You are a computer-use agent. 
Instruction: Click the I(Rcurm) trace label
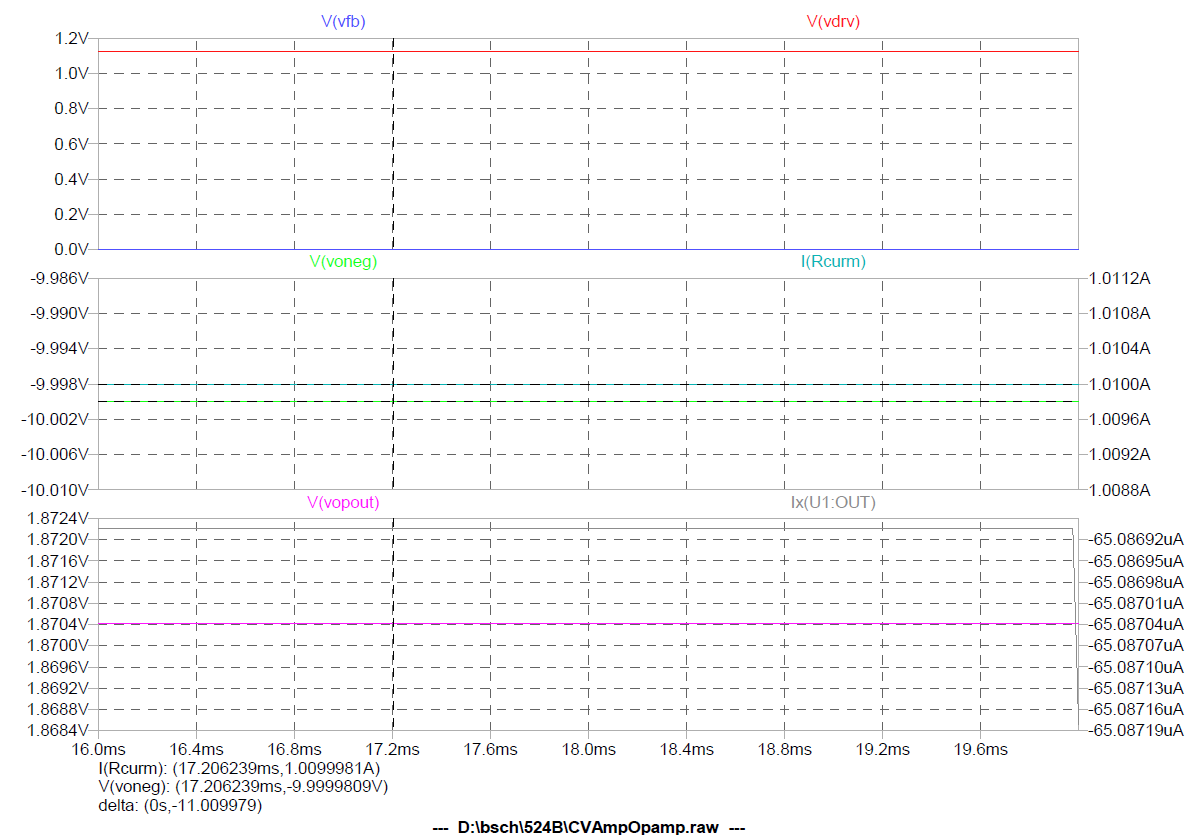click(833, 262)
